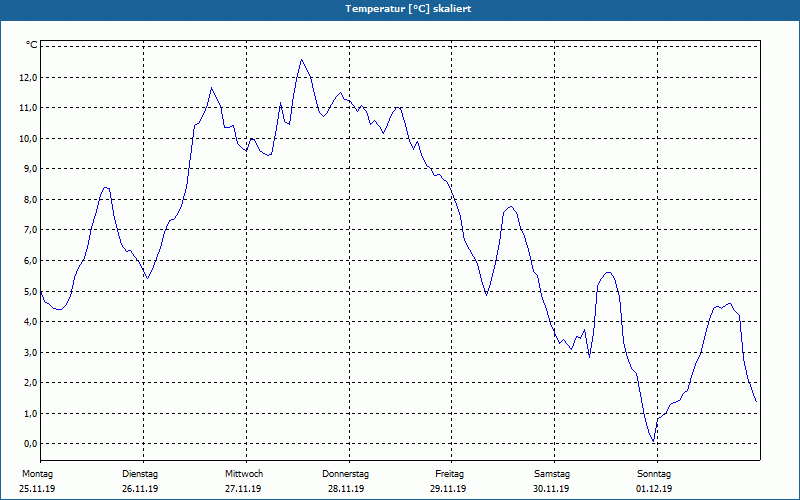Click the 4,0 axis value
Viewport: 800px width, 500px height.
tap(30, 321)
